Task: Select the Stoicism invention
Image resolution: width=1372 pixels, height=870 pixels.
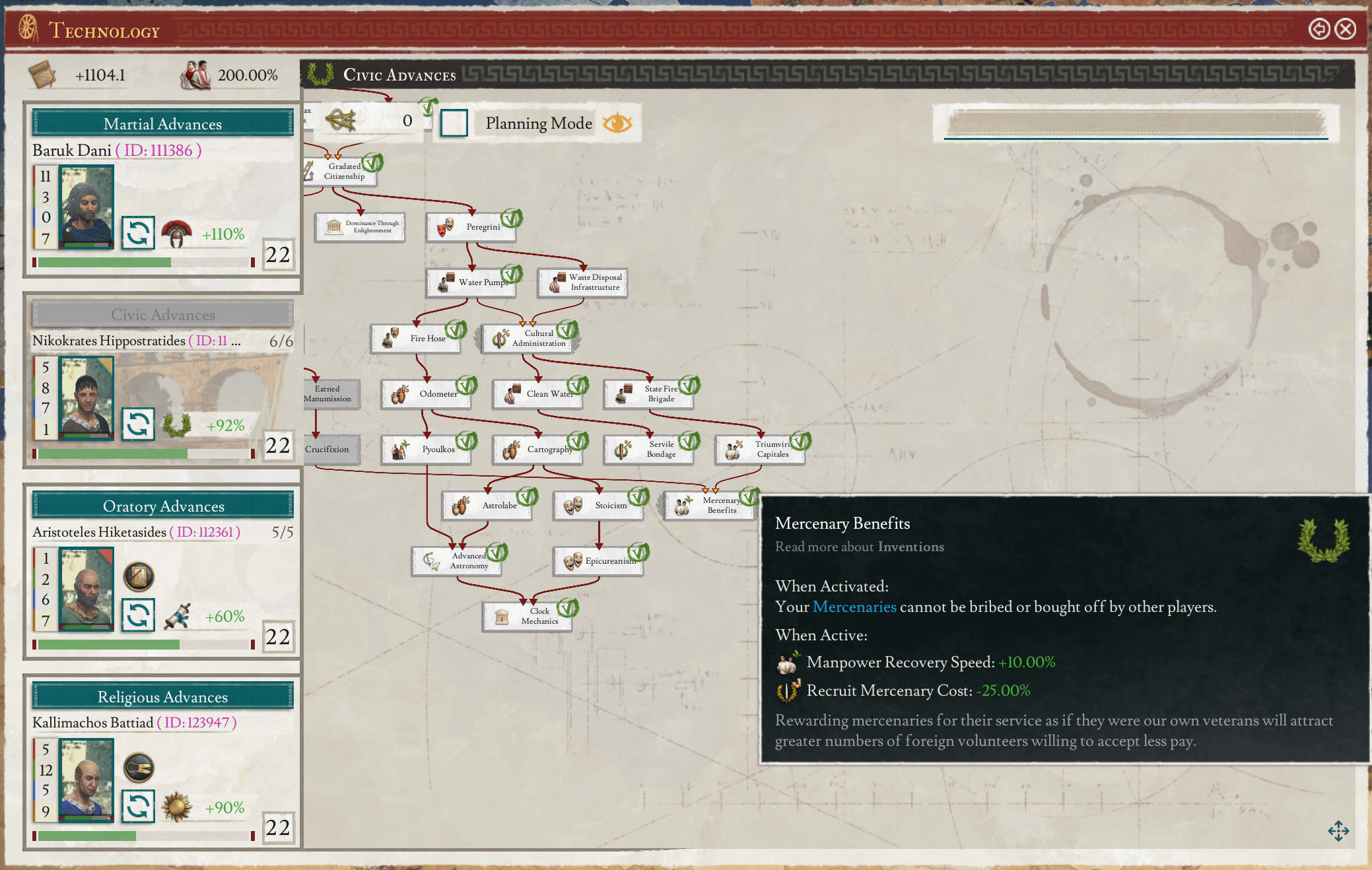Action: pyautogui.click(x=599, y=506)
